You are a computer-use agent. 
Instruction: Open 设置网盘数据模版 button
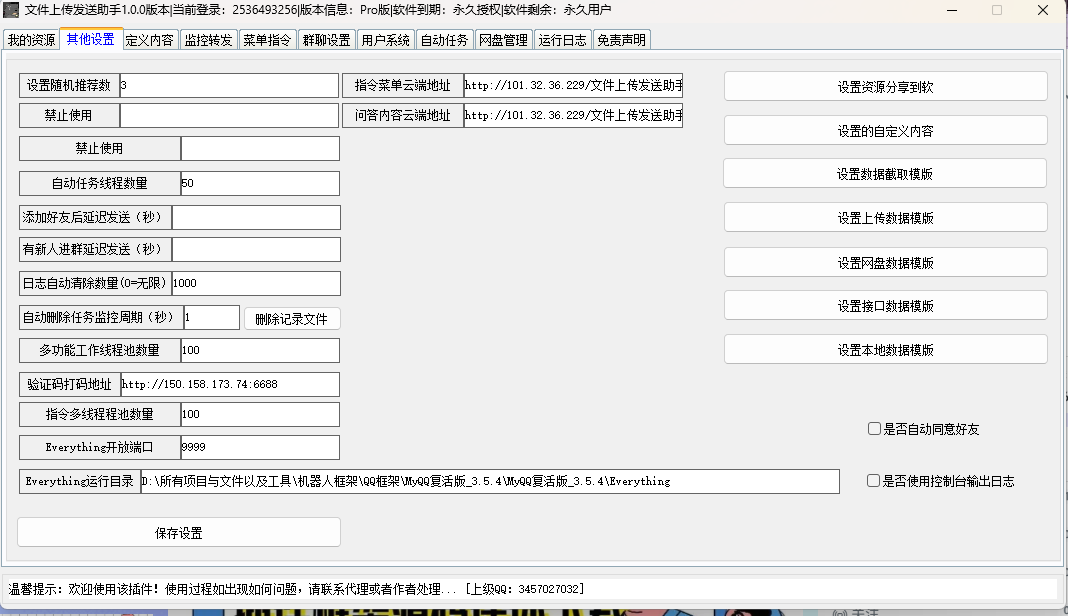885,263
